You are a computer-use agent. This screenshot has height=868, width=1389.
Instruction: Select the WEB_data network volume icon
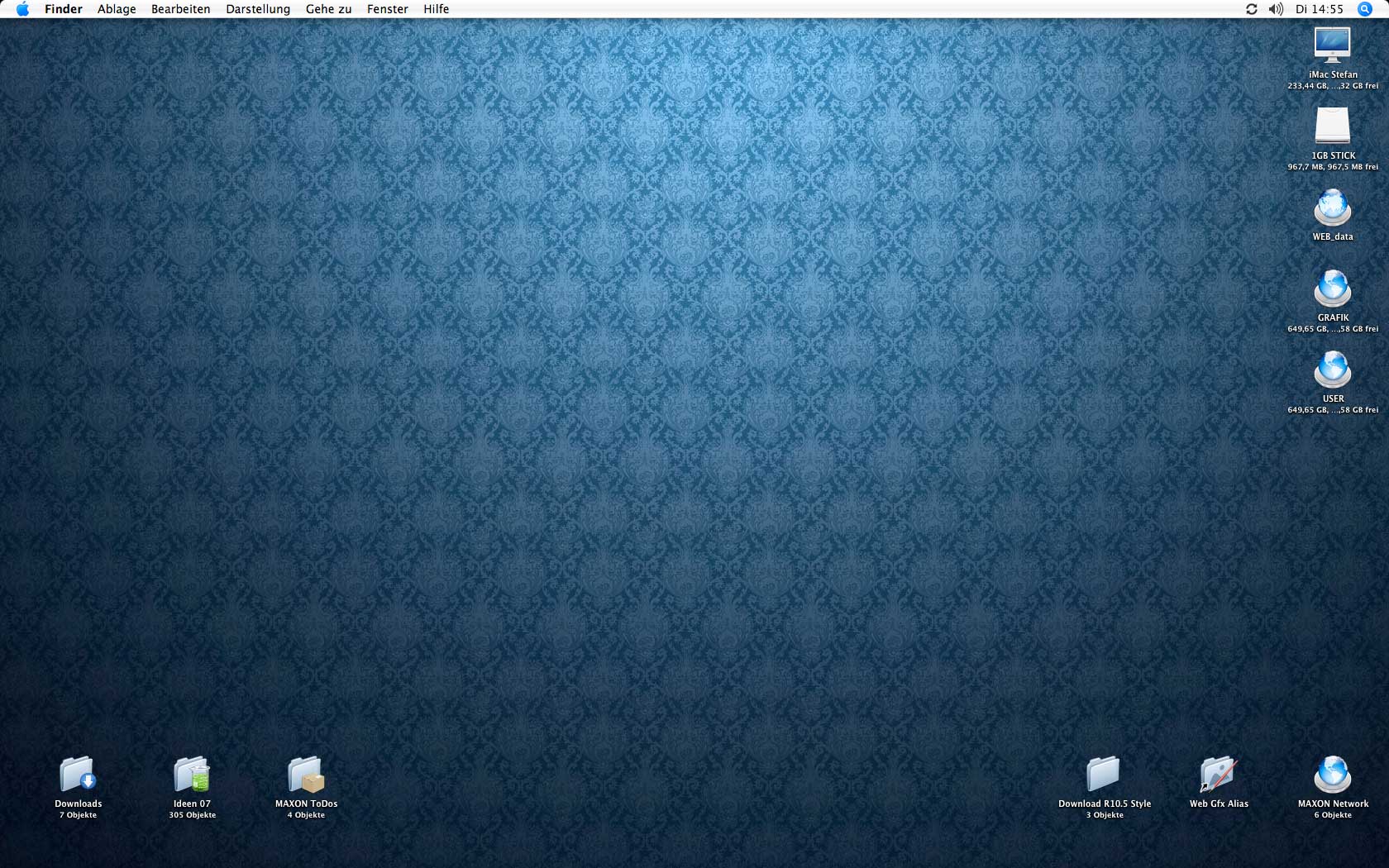tap(1333, 207)
